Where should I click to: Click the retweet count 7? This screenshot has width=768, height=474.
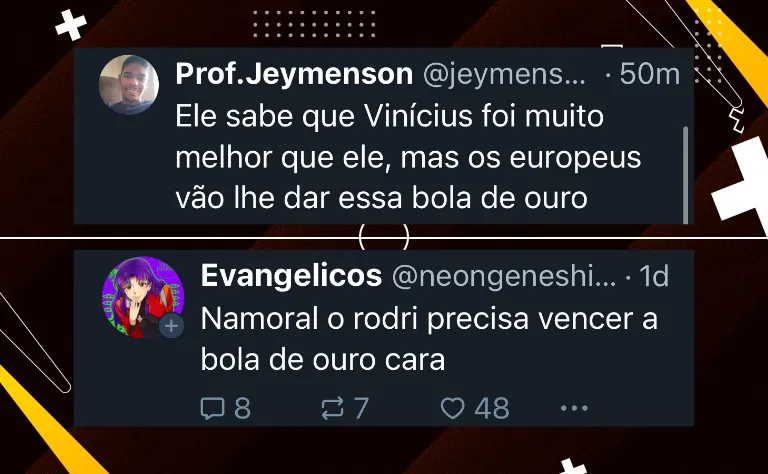pyautogui.click(x=361, y=408)
